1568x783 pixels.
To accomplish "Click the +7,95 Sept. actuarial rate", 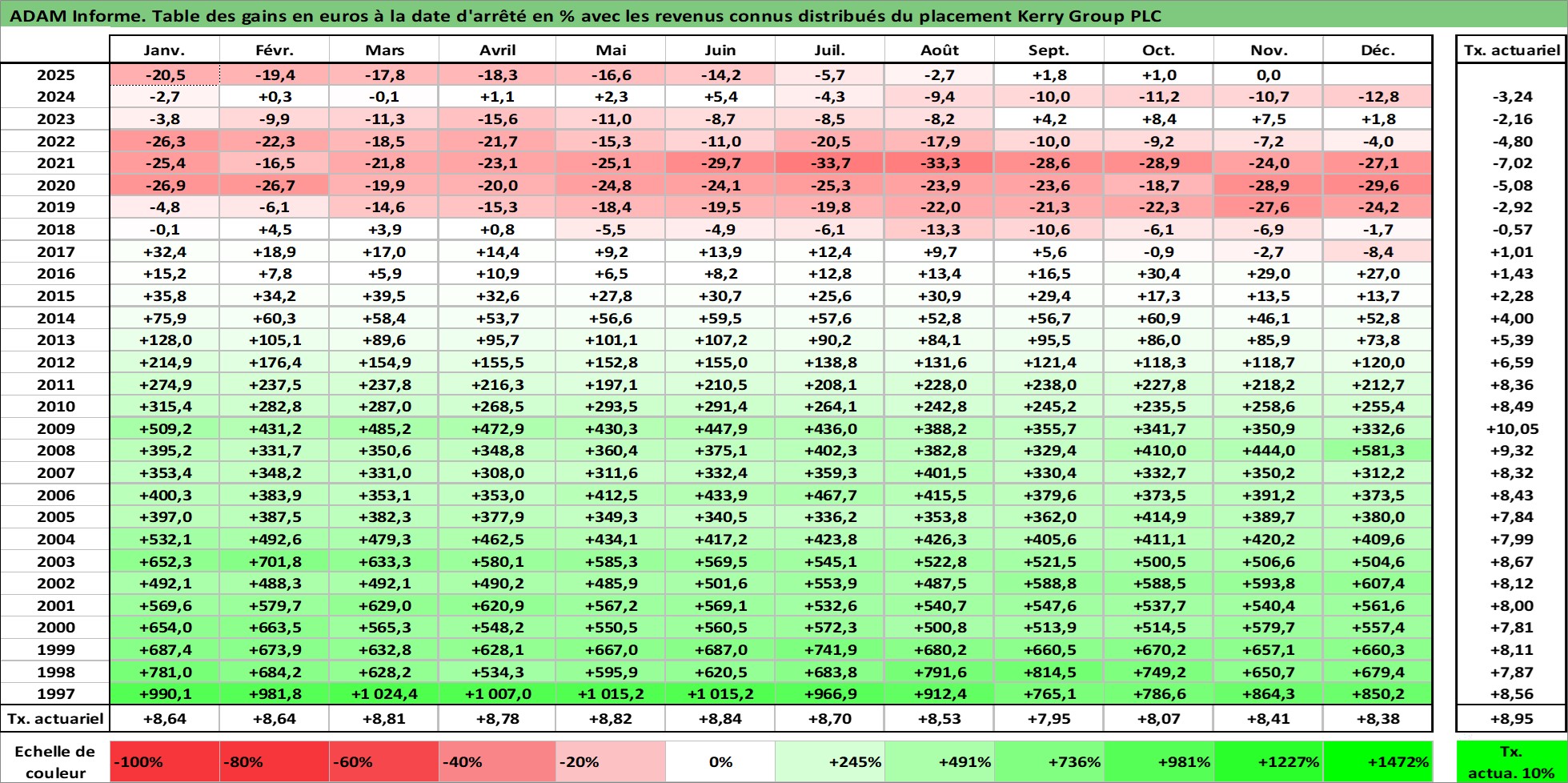I will click(x=1049, y=718).
